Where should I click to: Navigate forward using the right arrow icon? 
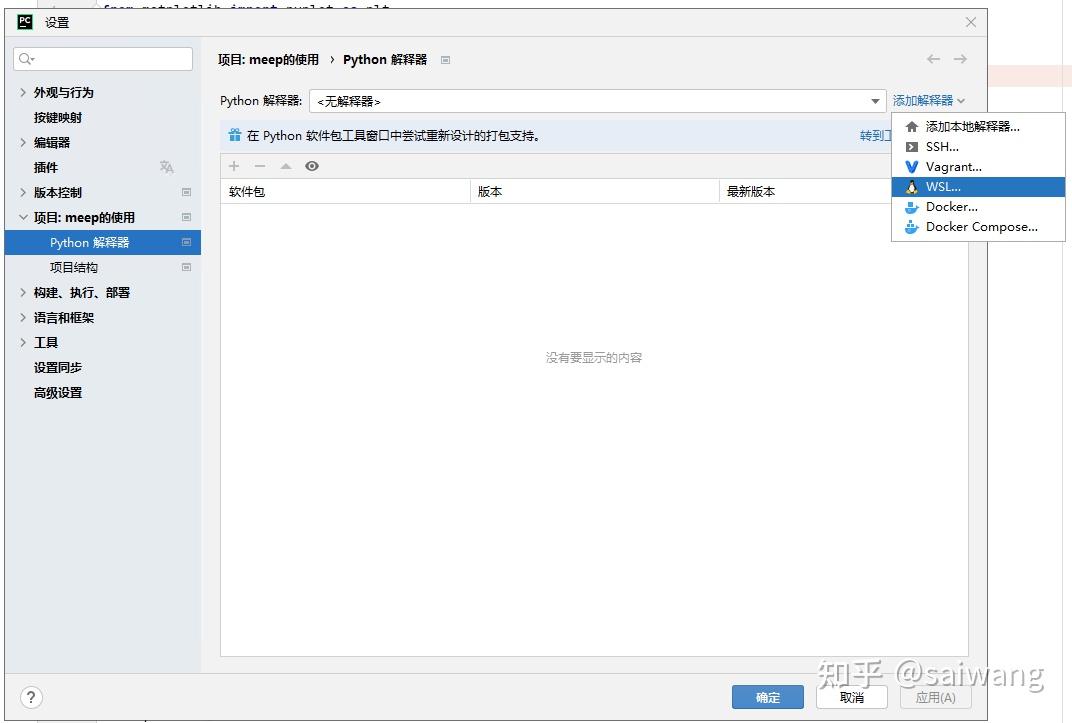(960, 59)
